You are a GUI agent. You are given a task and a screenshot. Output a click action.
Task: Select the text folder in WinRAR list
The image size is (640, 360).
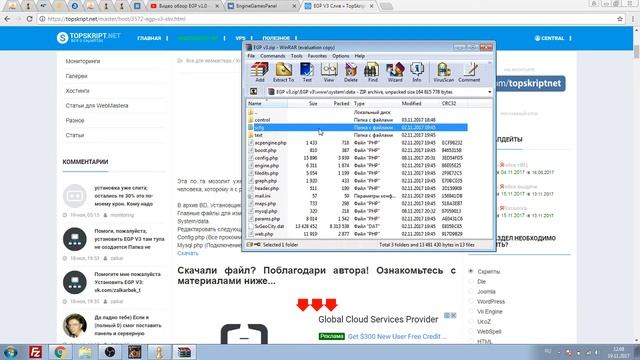(357, 135)
